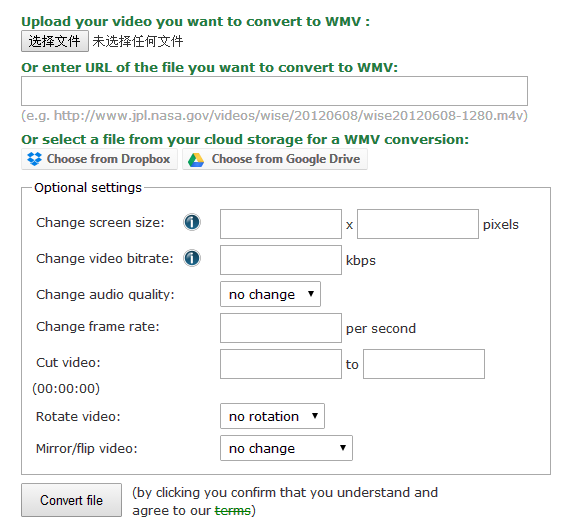Open the Rotate video dropdown

272,416
